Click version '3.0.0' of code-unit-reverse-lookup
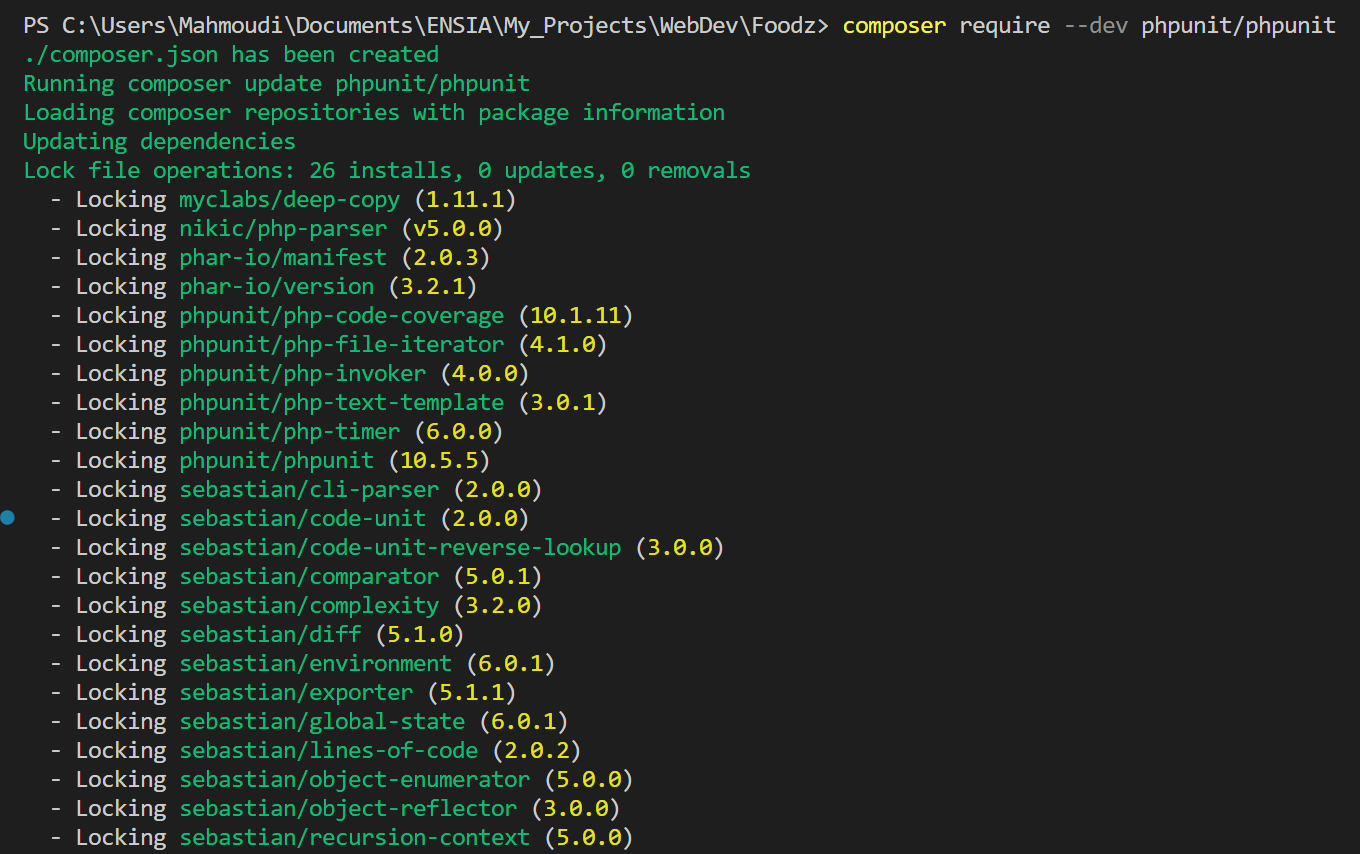The width and height of the screenshot is (1360, 854). pyautogui.click(x=679, y=547)
